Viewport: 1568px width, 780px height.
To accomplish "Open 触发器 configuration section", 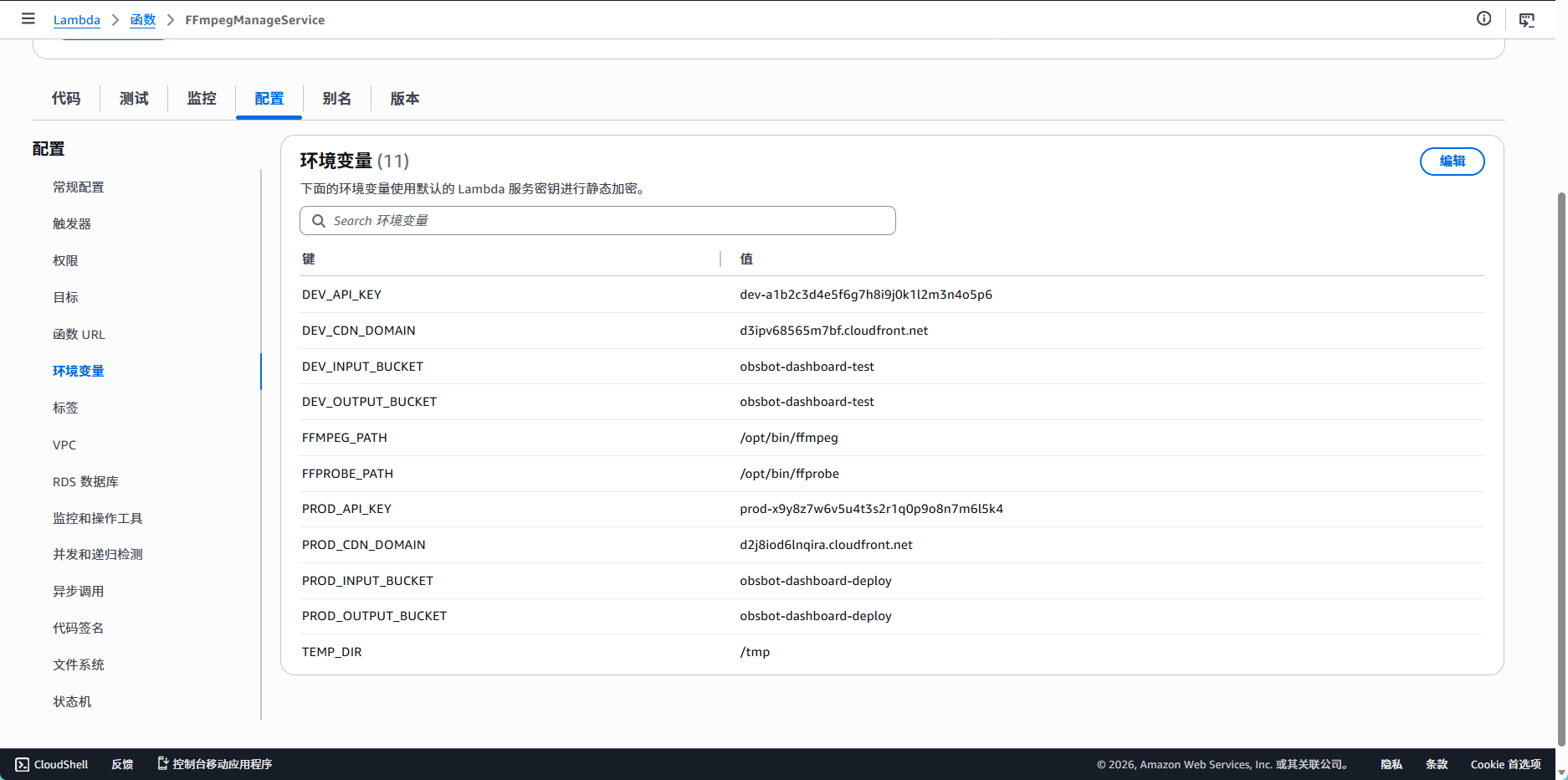I will (72, 224).
